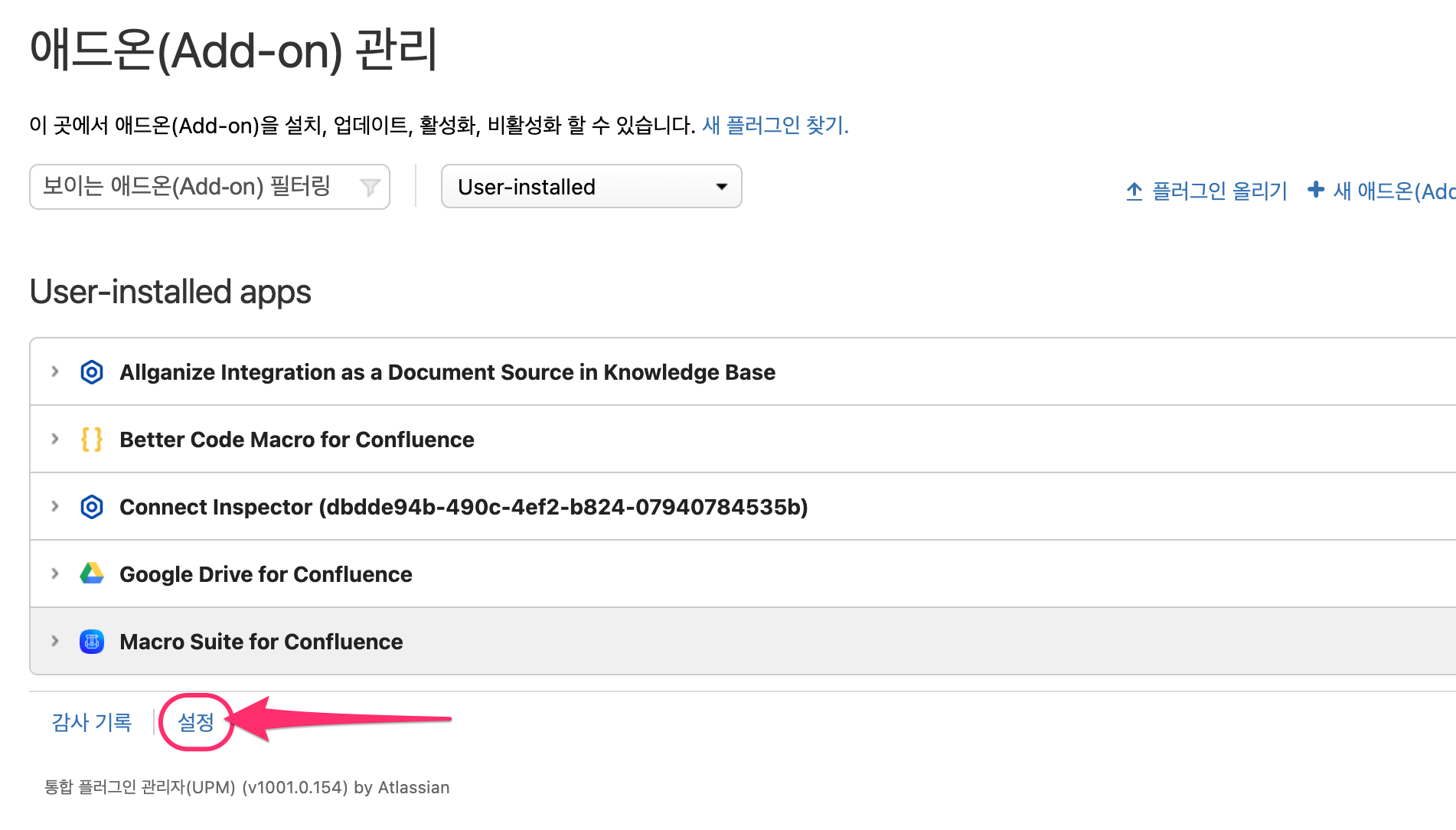Image resolution: width=1456 pixels, height=830 pixels.
Task: Click the Allganize Integration app icon
Action: (92, 372)
